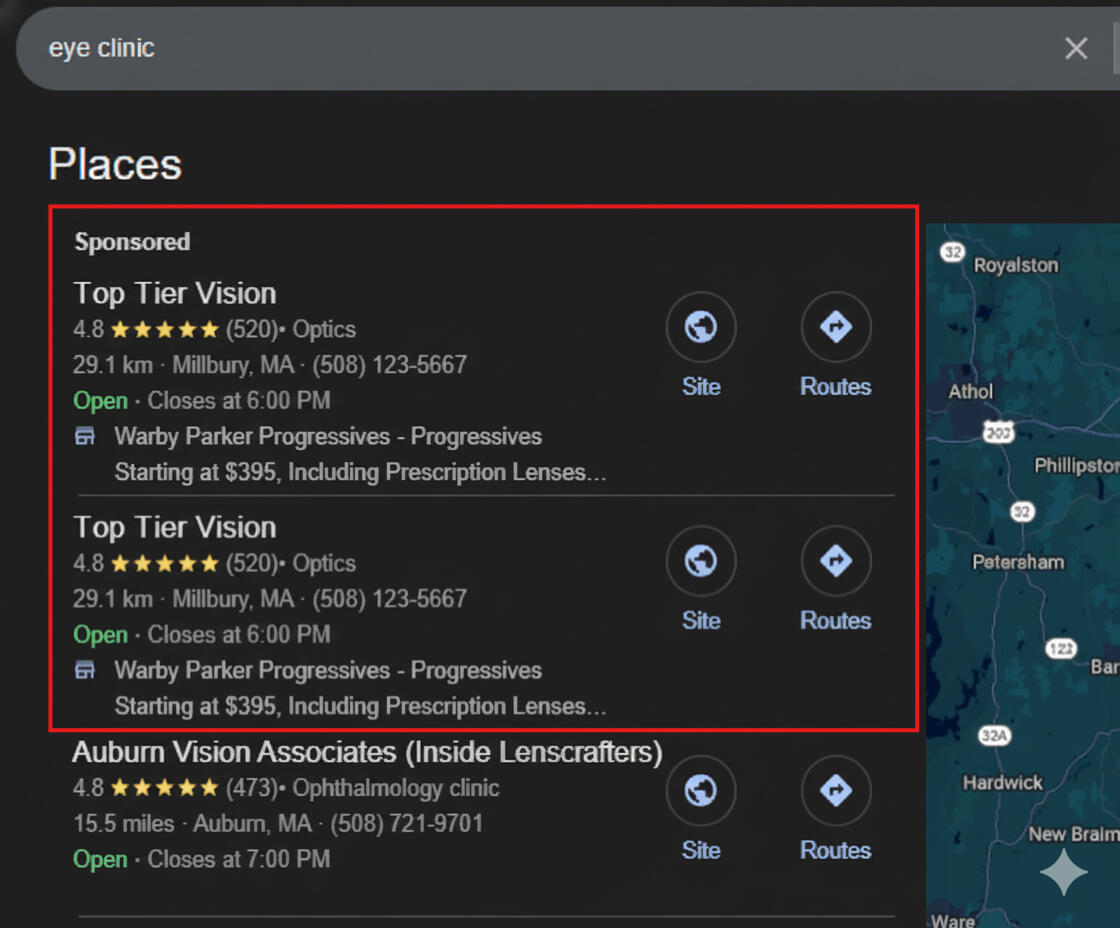Get Routes for second Top Tier Vision listing
Image resolution: width=1120 pixels, height=928 pixels.
[836, 561]
